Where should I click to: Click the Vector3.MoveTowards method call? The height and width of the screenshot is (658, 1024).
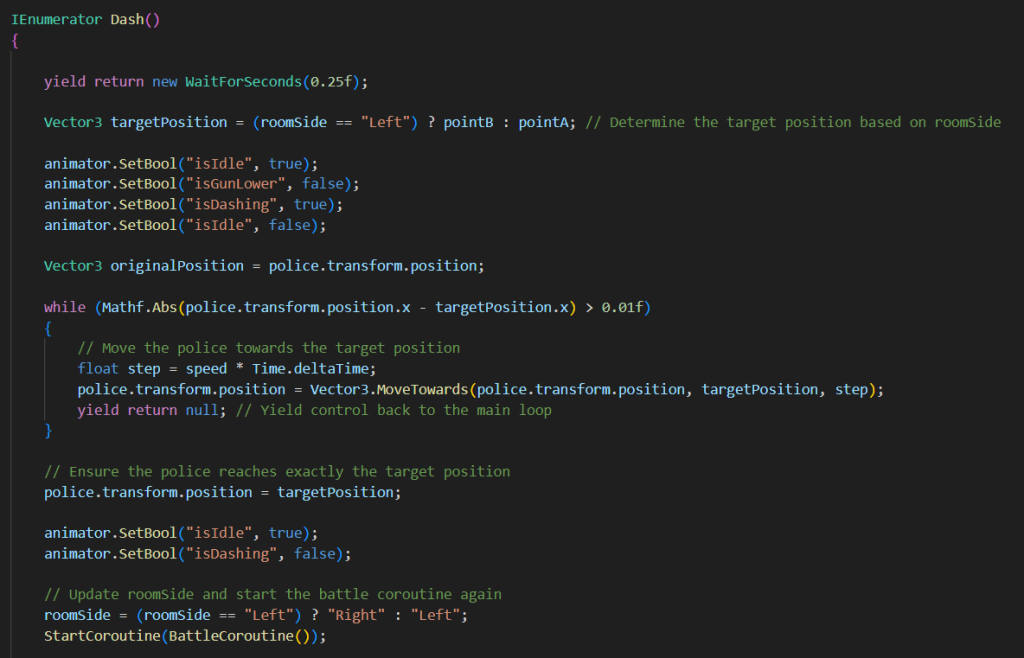388,389
